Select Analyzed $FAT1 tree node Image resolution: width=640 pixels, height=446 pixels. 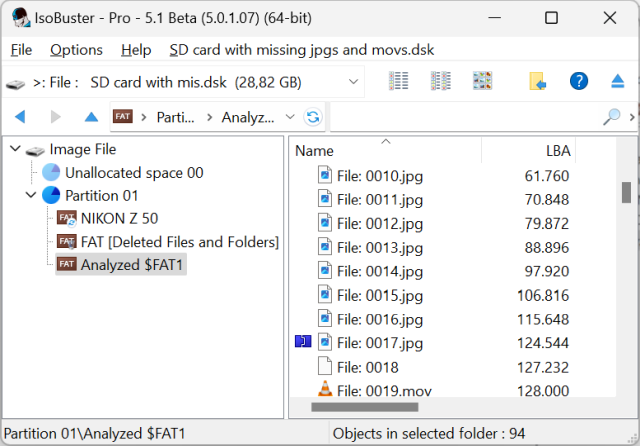coord(131,265)
